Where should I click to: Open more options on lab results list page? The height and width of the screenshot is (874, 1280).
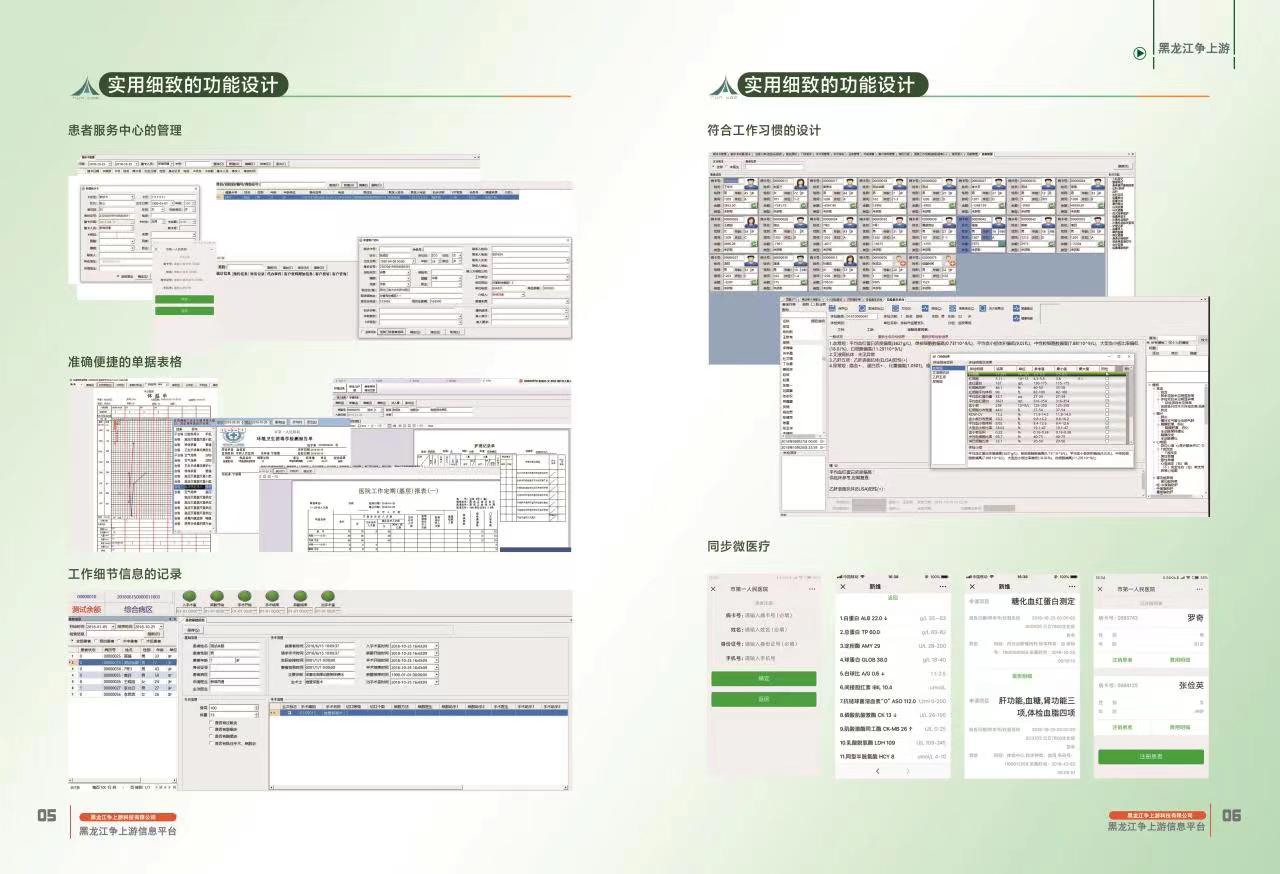coord(943,587)
